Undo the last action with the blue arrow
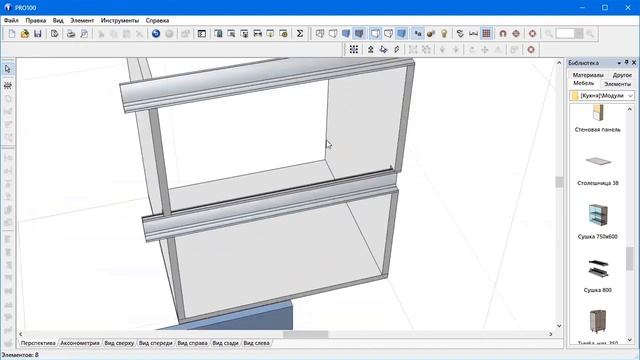 coord(156,34)
